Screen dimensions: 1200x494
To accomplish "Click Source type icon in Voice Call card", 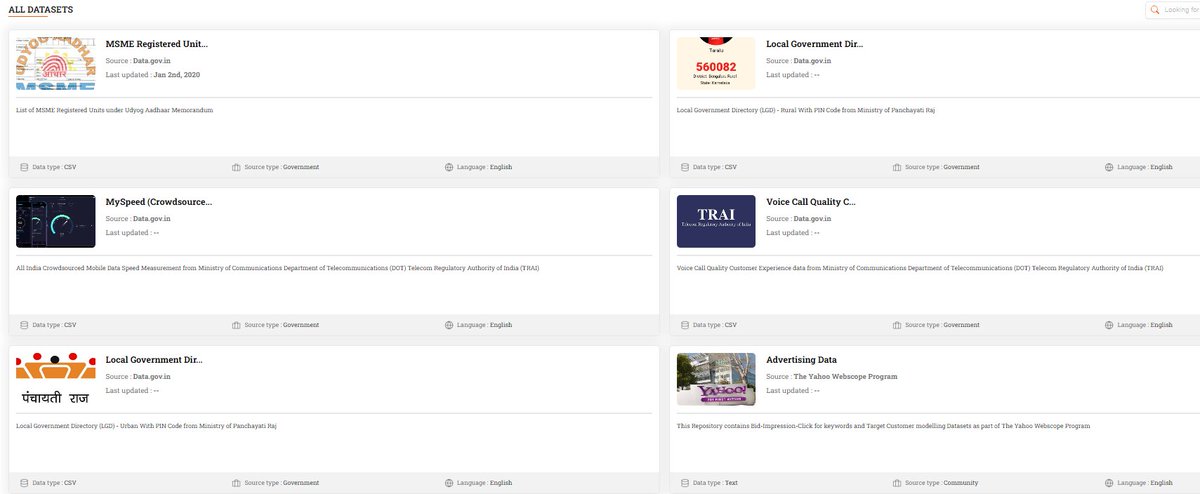I will pos(897,325).
